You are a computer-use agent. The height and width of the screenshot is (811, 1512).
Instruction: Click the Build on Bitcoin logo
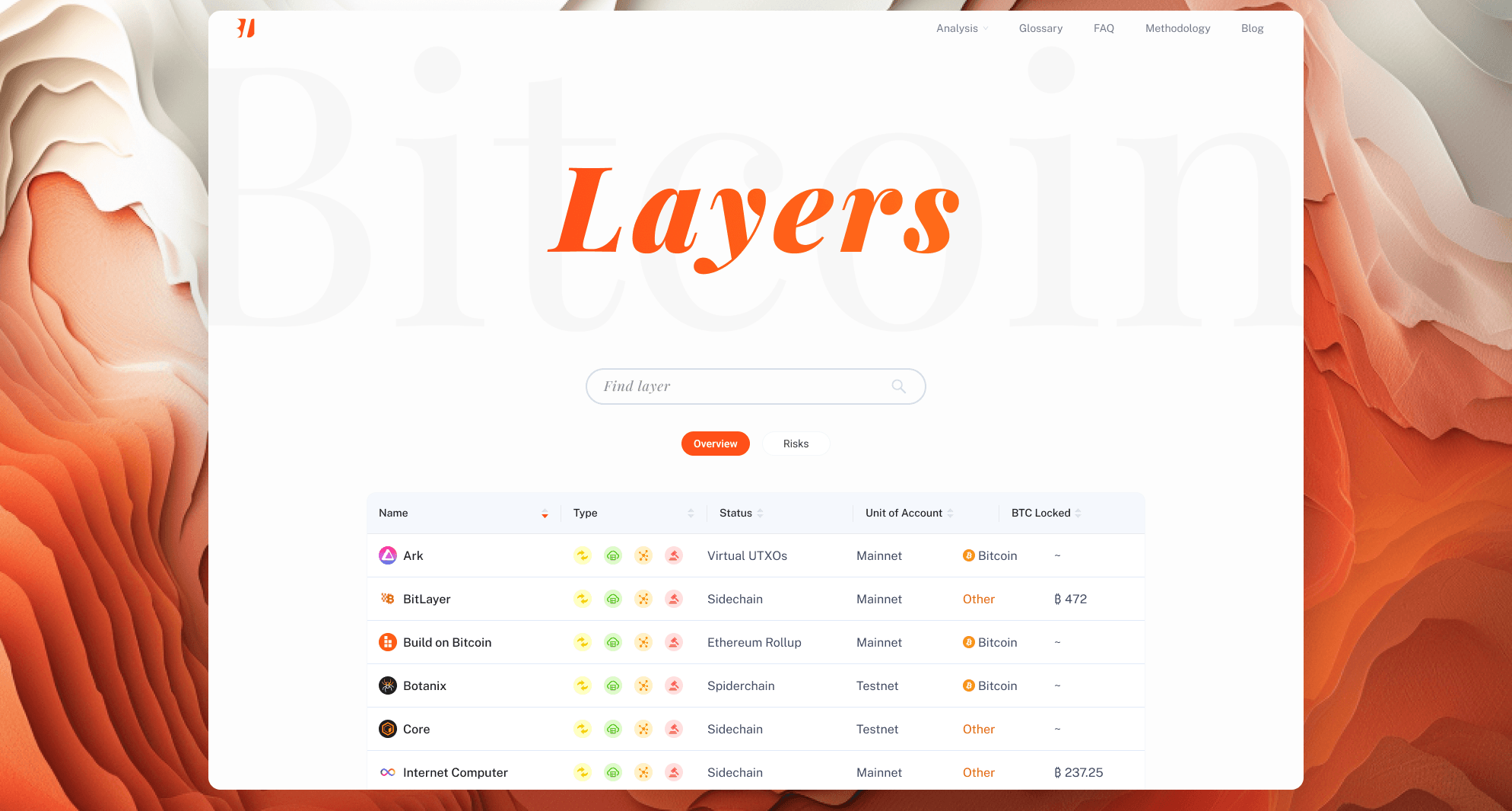[x=388, y=642]
